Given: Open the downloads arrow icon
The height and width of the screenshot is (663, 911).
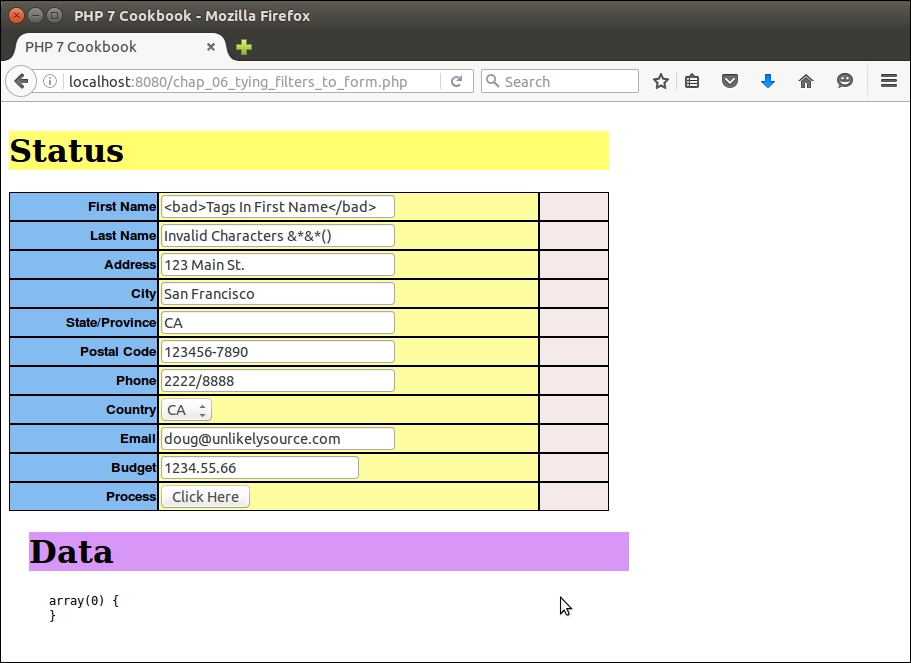Looking at the screenshot, I should [768, 82].
